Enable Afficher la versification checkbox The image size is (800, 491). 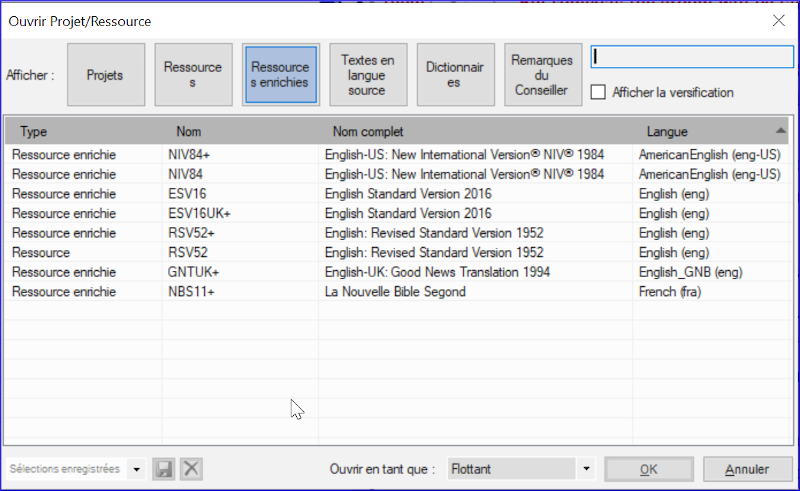(598, 92)
